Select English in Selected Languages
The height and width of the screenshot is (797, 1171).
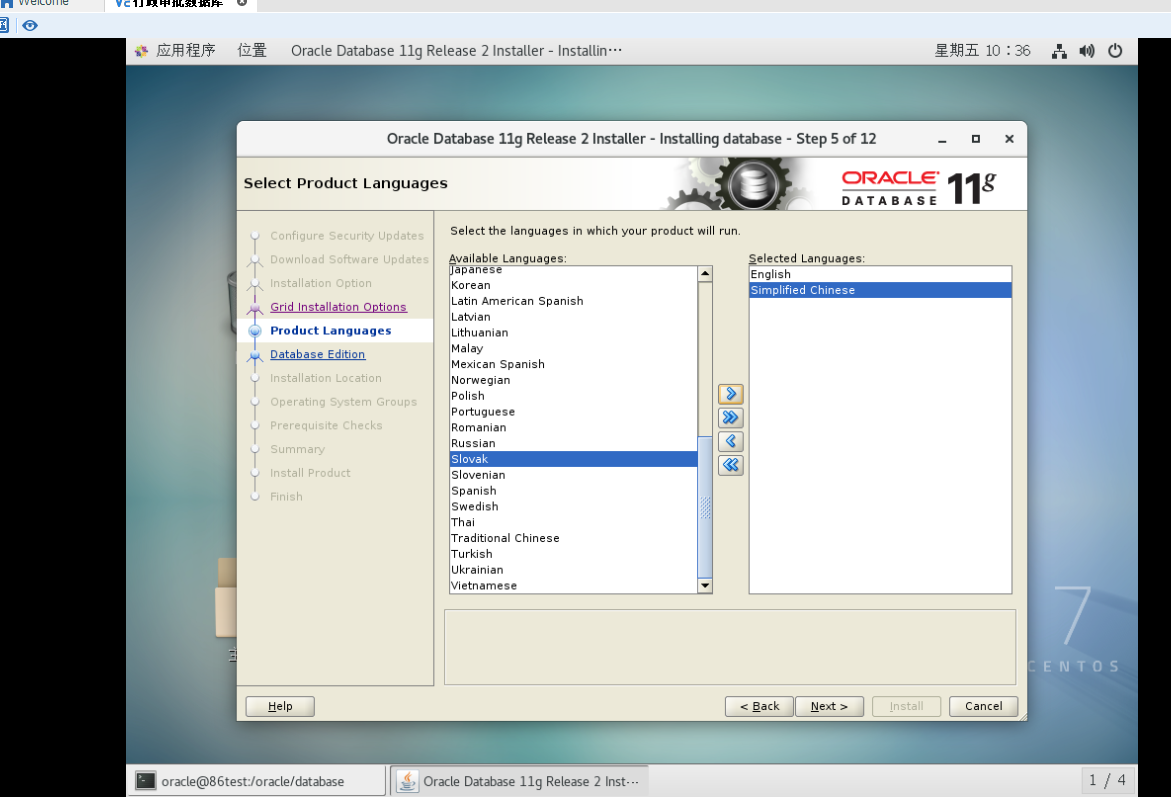point(769,274)
